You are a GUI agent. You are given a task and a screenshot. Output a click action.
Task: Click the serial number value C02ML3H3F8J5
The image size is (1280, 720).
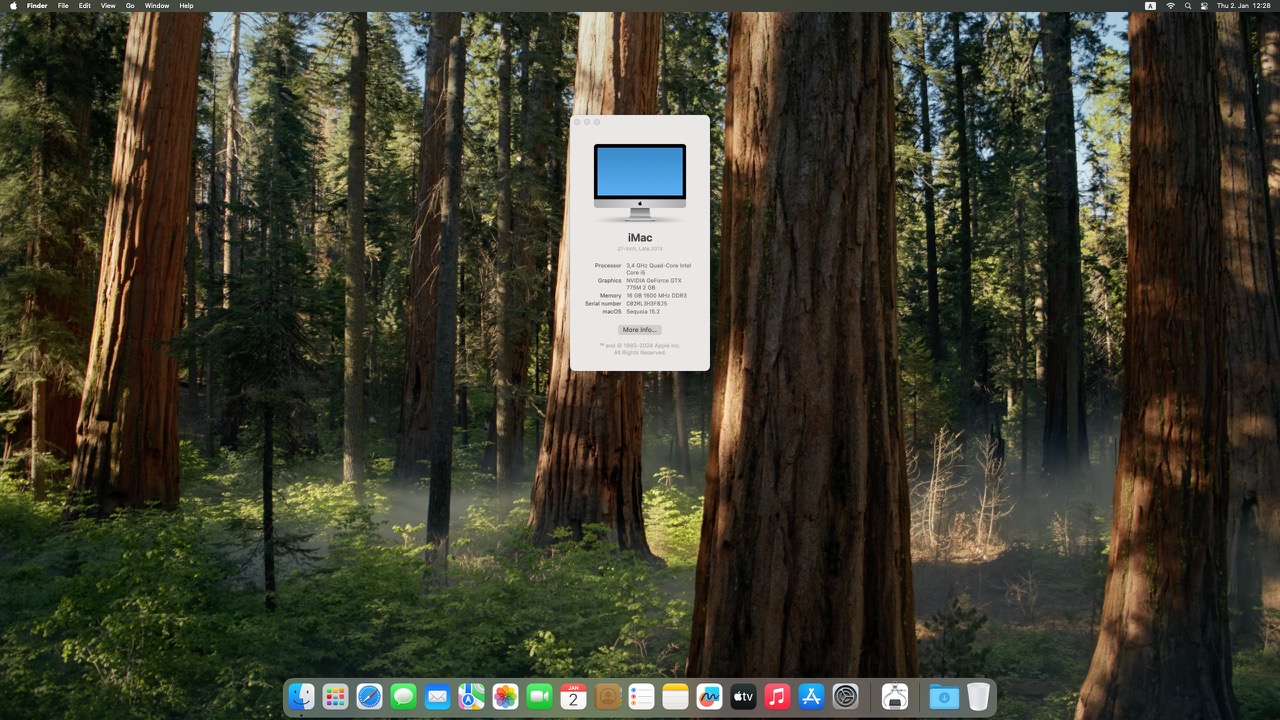(646, 304)
